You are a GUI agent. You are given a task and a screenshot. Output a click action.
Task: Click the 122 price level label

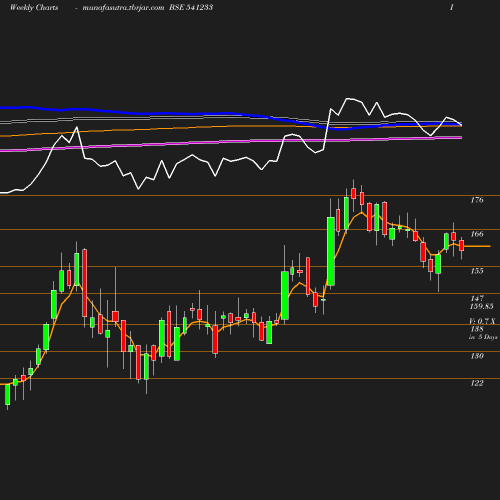477,383
